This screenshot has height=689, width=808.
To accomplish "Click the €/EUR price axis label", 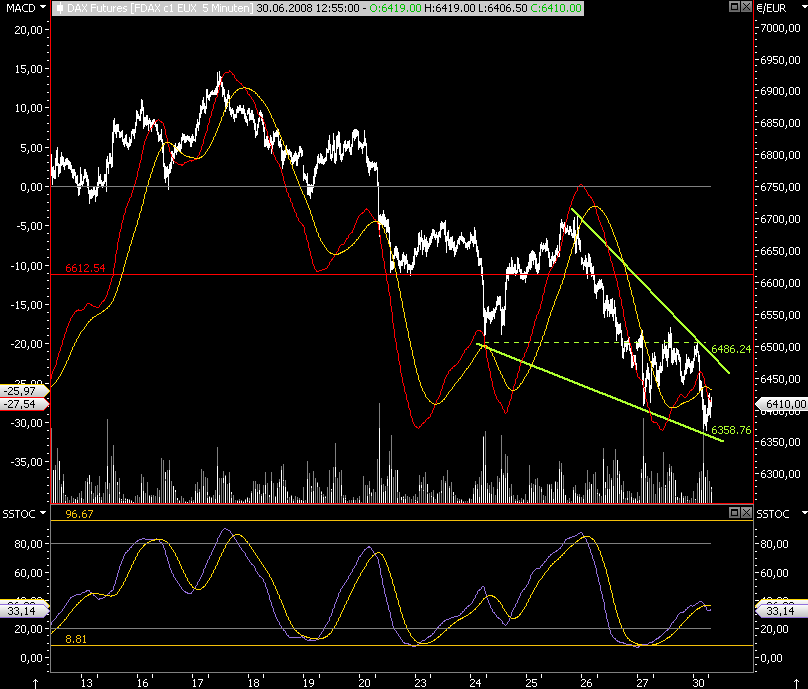I will (x=771, y=8).
